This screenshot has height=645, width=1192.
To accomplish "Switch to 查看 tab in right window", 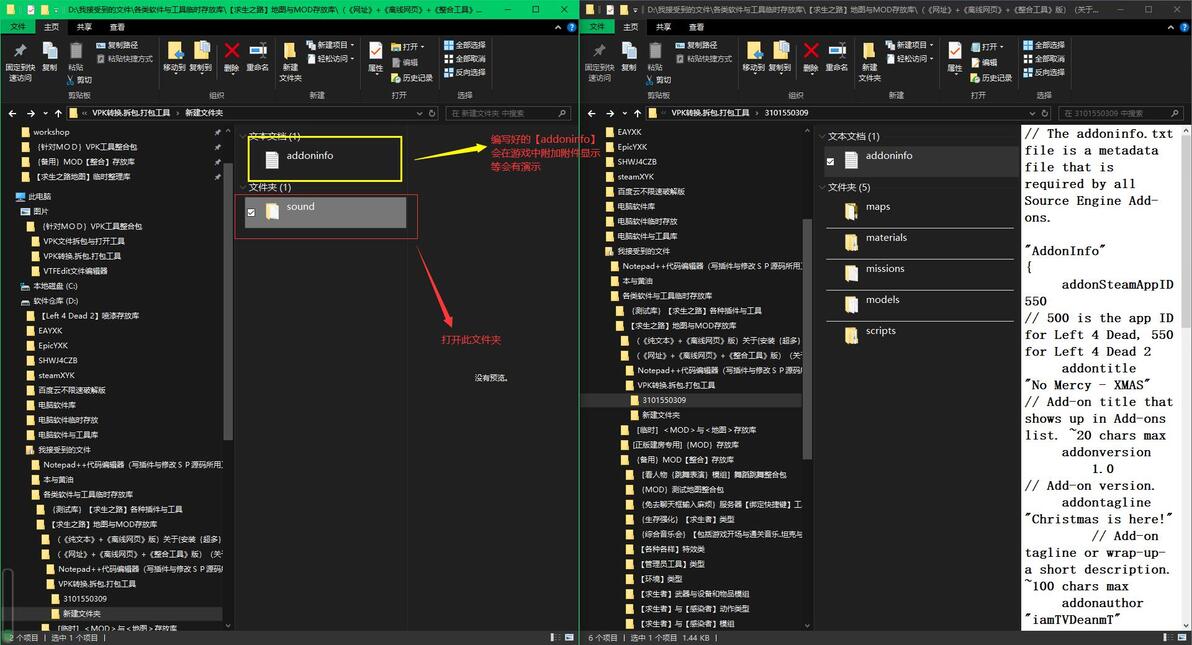I will coord(696,27).
